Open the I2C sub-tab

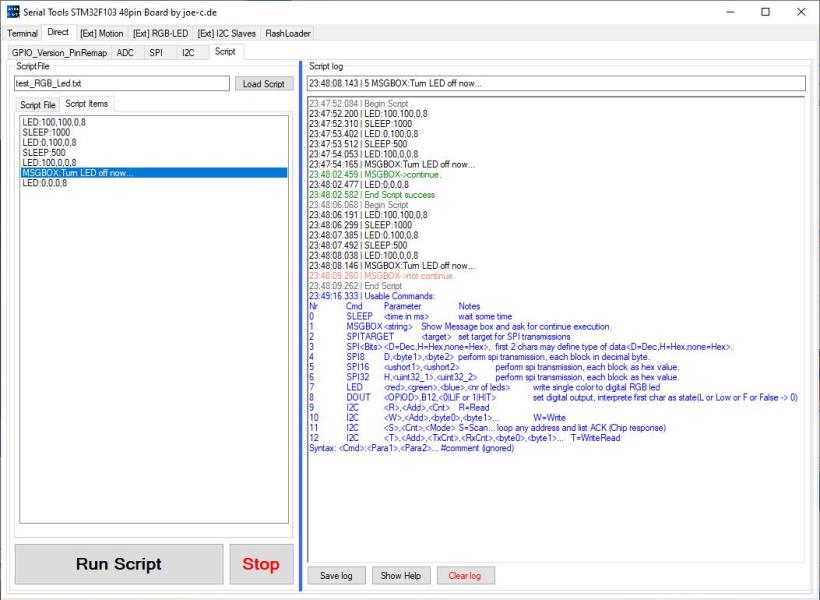187,51
